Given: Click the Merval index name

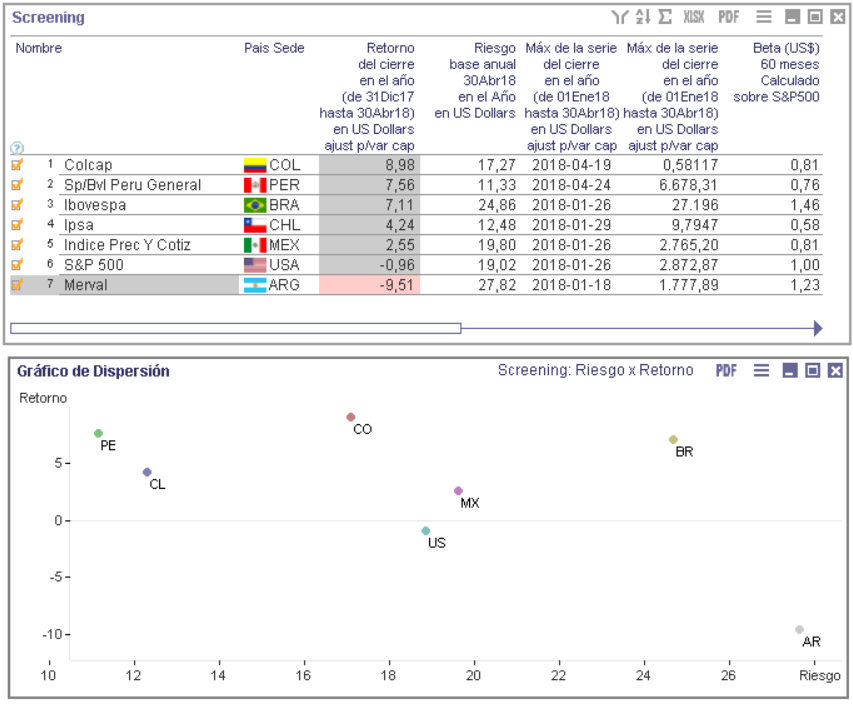Looking at the screenshot, I should coord(86,285).
